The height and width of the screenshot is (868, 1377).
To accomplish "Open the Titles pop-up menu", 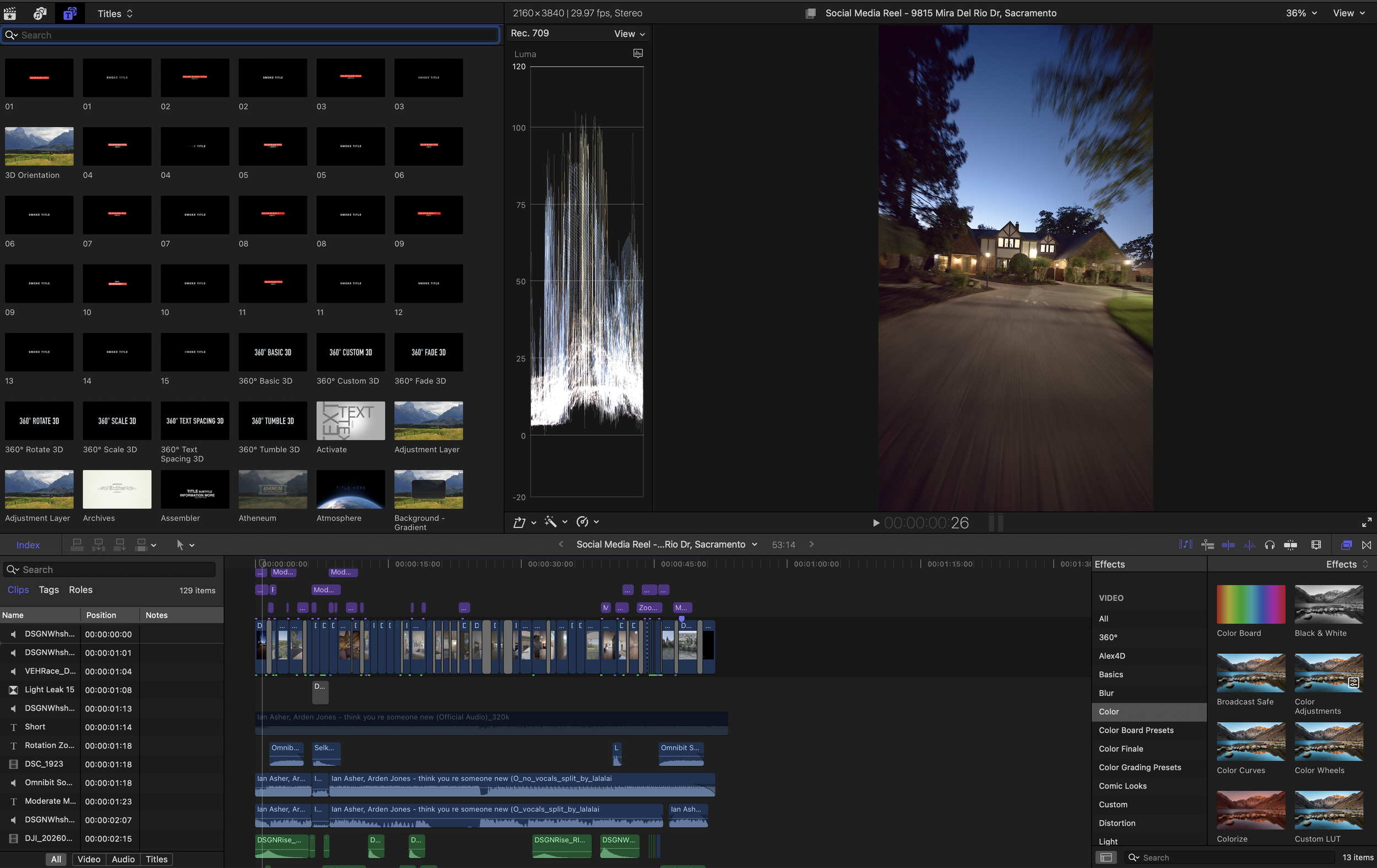I will (115, 13).
